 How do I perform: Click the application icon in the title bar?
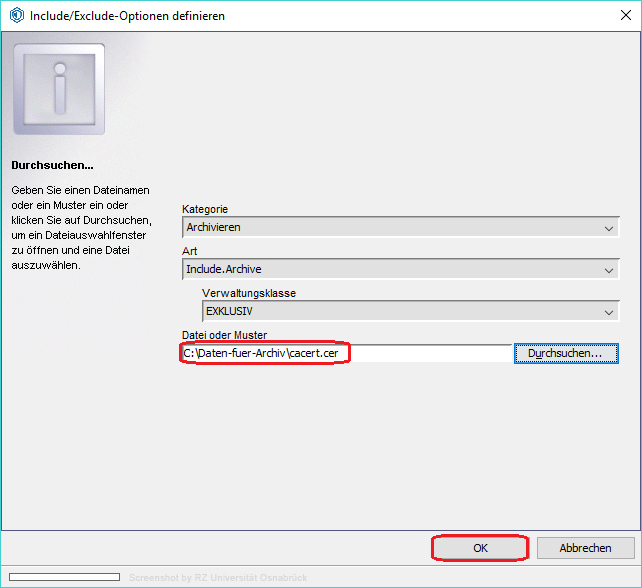point(16,16)
